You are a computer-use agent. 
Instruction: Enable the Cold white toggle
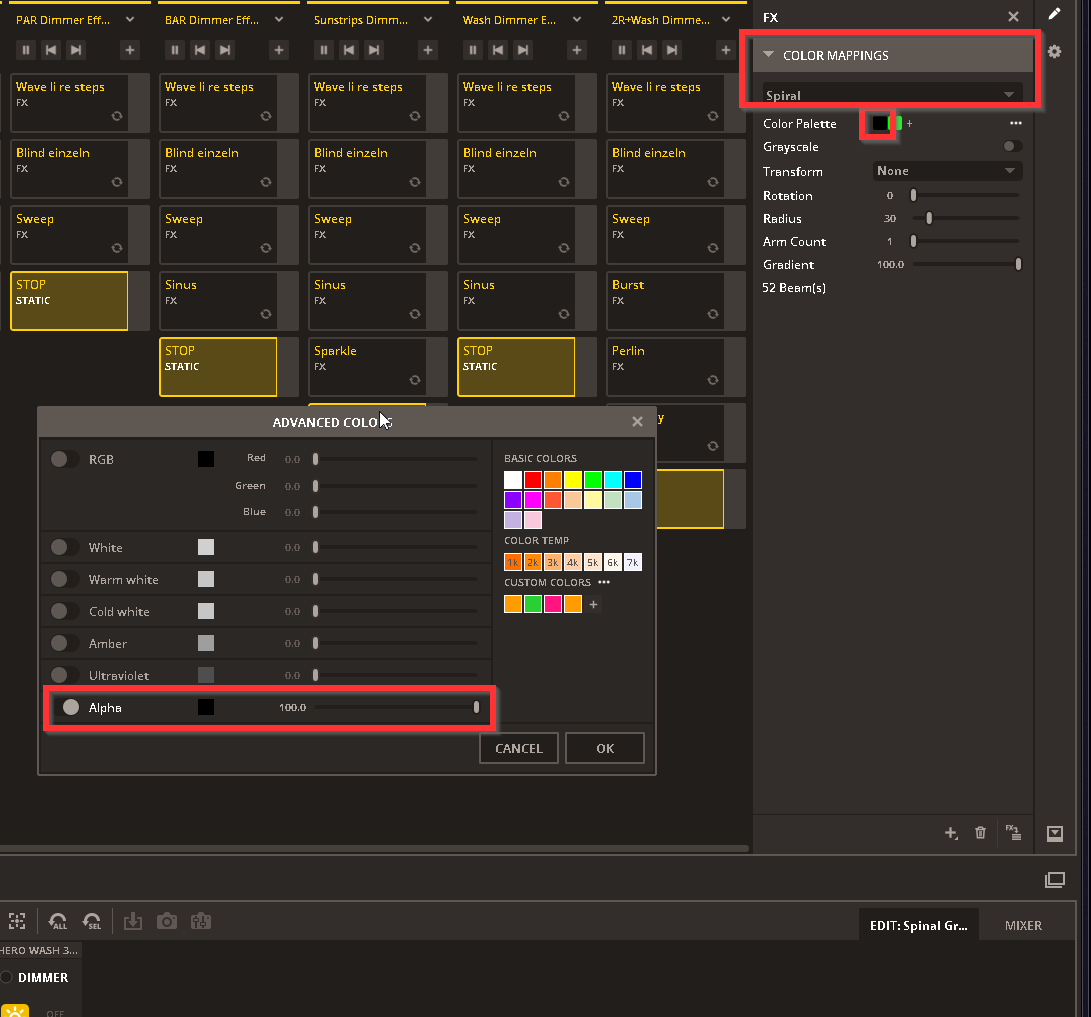(x=64, y=611)
